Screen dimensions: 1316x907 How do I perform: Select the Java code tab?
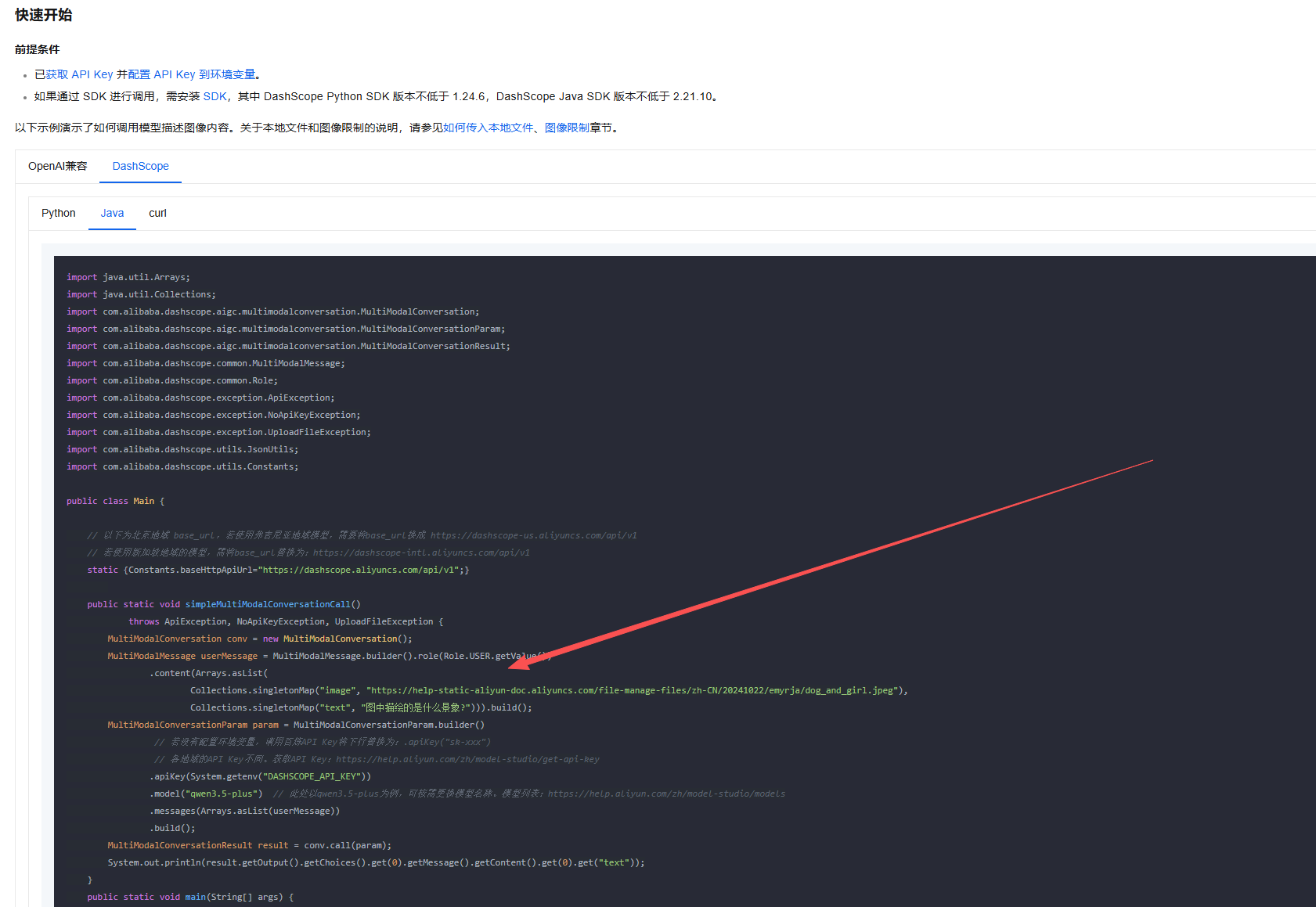[x=112, y=213]
